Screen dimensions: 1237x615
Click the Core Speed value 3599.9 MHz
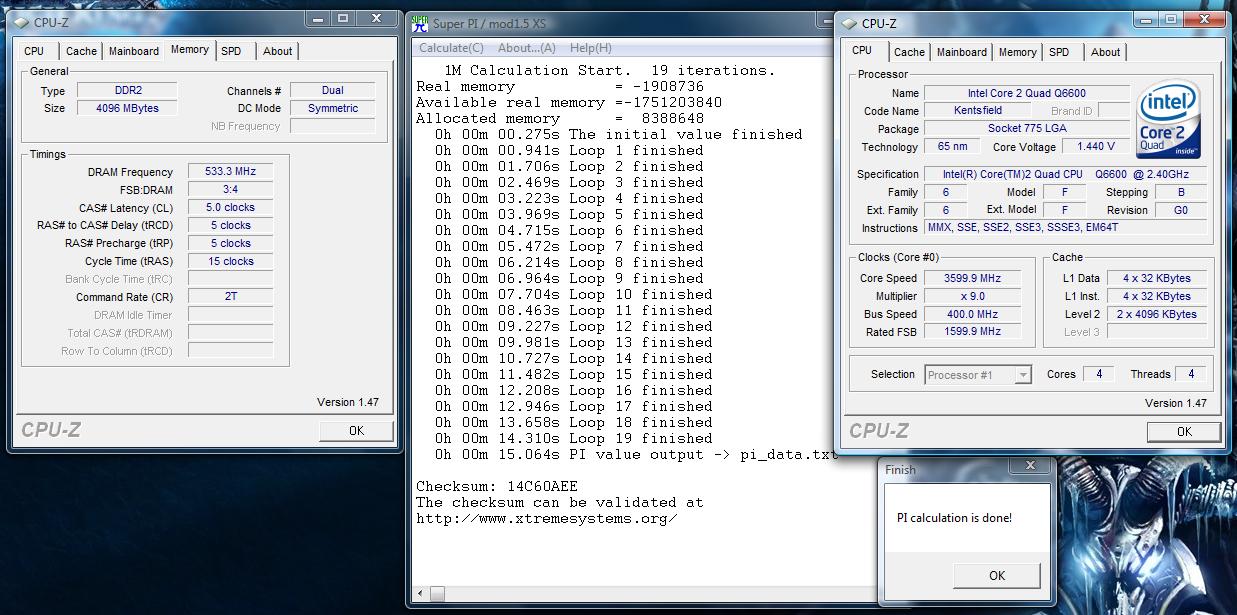tap(973, 279)
